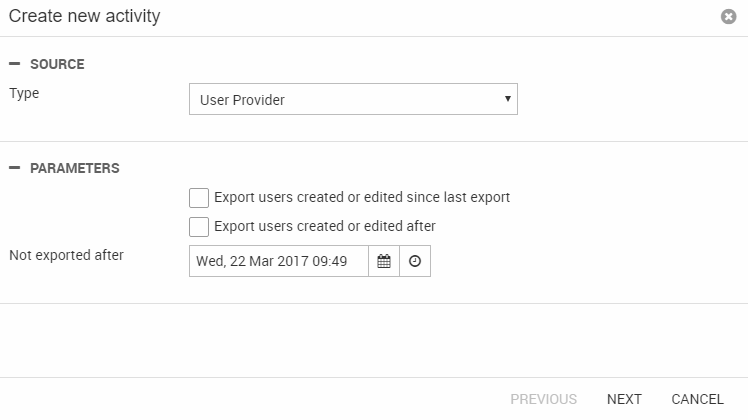Screen dimensions: 748x420
Task: Click the Not exported after date field
Action: (x=278, y=261)
